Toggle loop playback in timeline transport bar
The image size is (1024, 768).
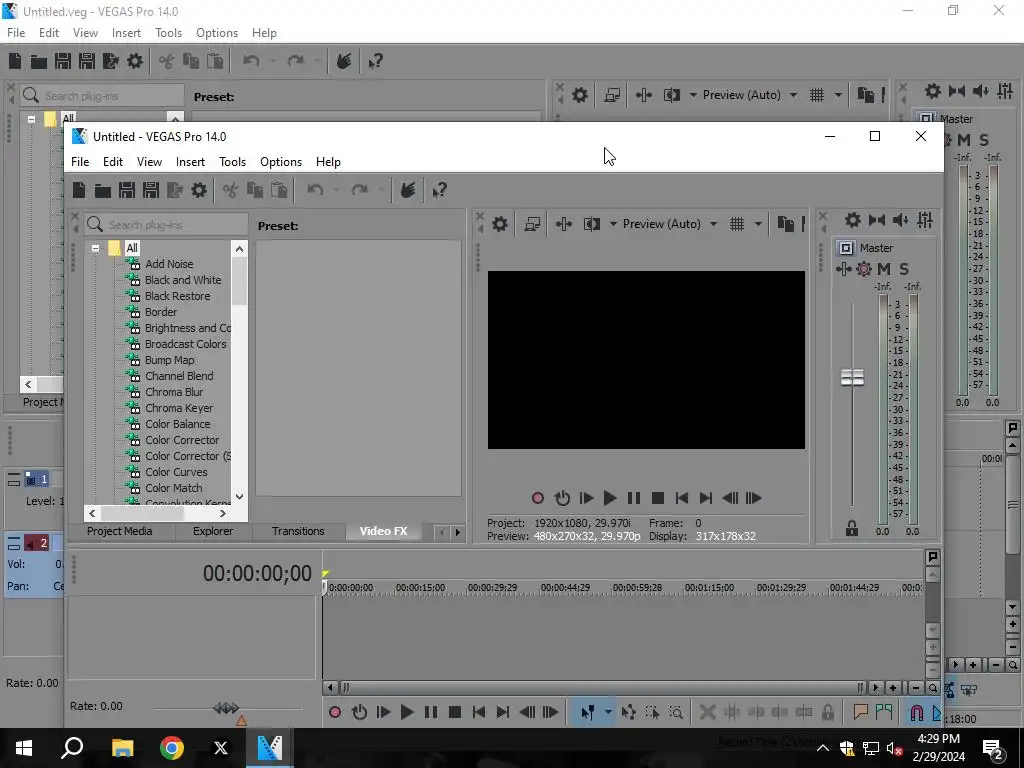(x=359, y=712)
